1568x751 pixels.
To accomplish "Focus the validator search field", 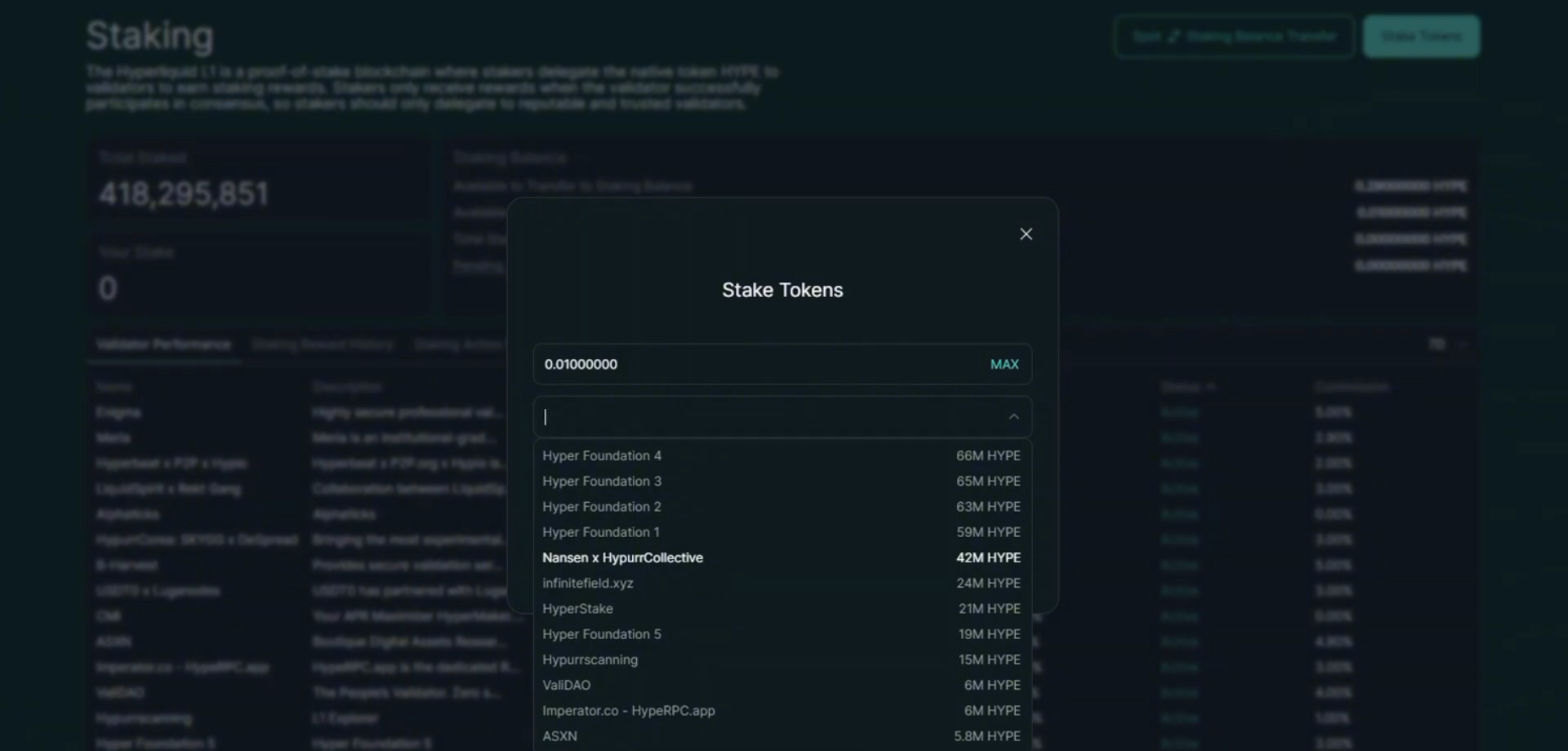I will [768, 416].
